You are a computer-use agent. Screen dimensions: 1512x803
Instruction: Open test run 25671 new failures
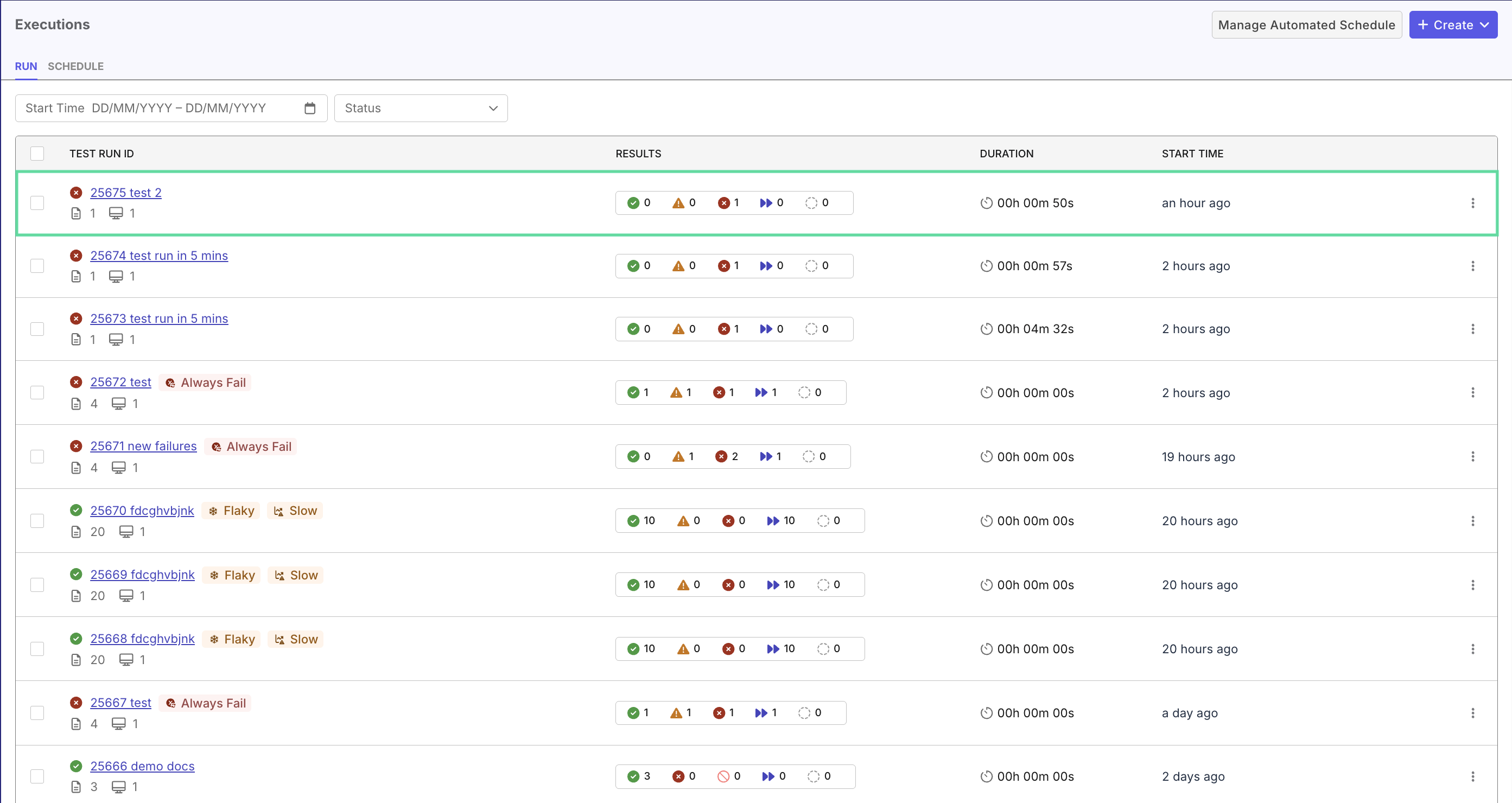pos(143,446)
